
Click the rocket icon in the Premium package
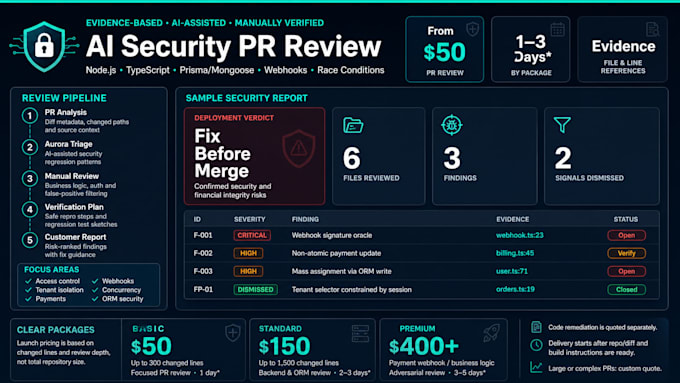pyautogui.click(x=491, y=333)
